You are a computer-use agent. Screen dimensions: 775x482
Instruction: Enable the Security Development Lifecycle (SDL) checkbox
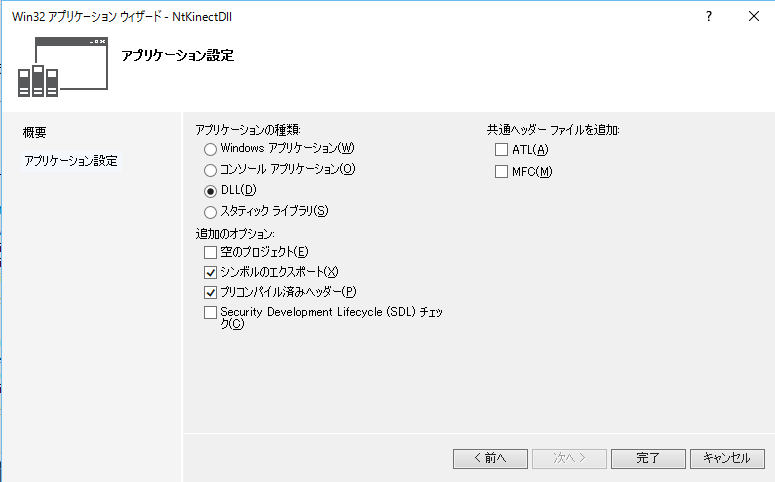point(210,313)
